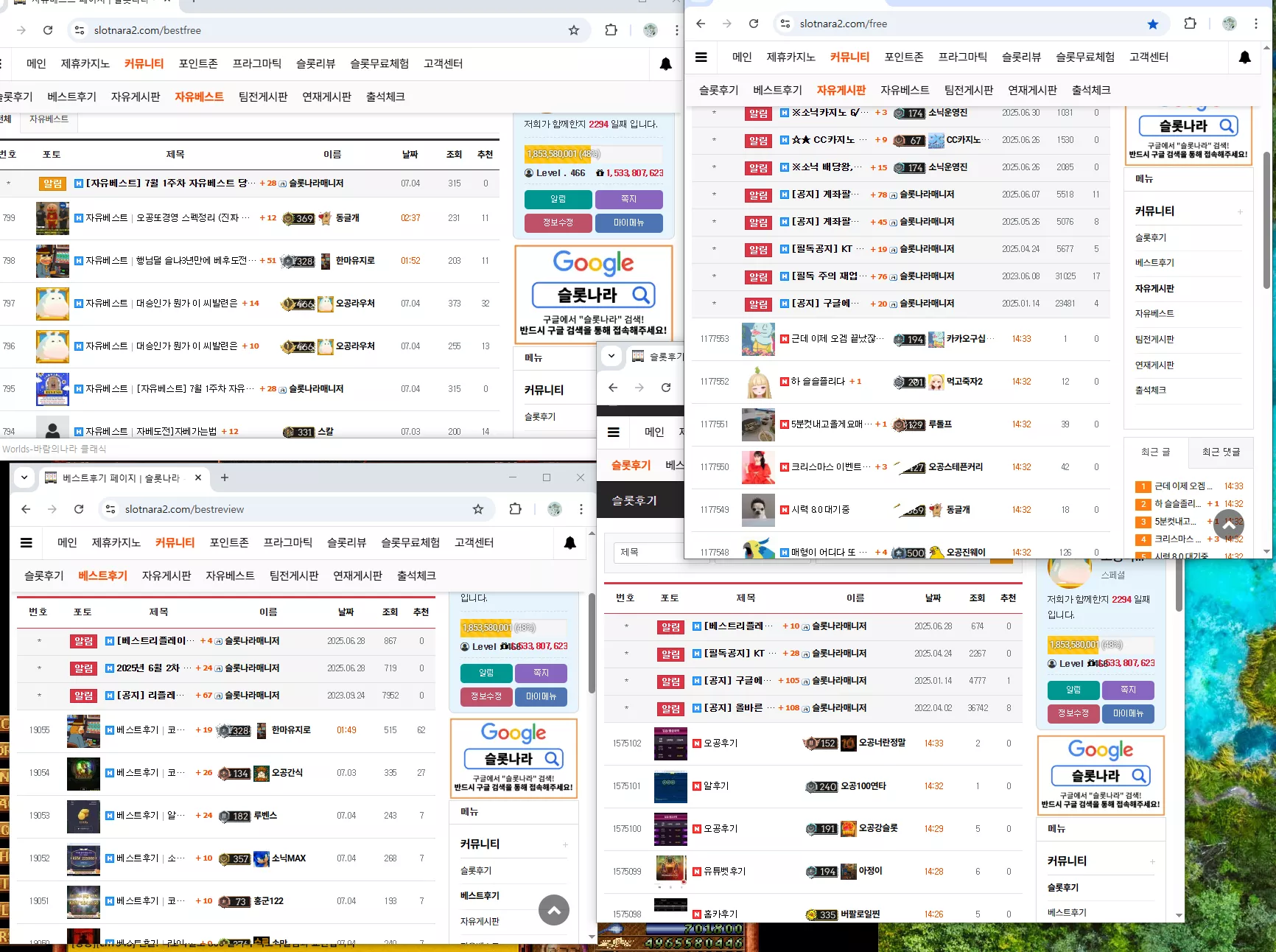
Task: Click scroll-to-top arrow in free window
Action: click(1228, 525)
